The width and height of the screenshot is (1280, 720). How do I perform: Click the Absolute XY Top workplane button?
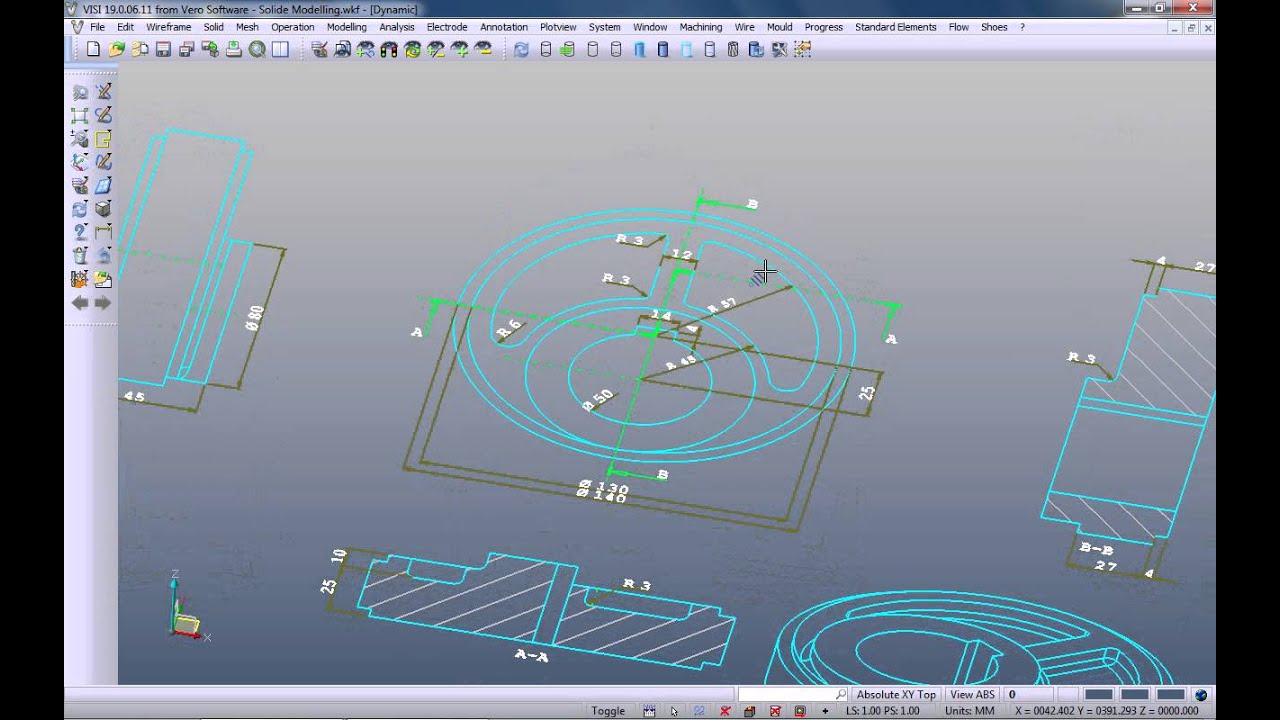pos(896,694)
